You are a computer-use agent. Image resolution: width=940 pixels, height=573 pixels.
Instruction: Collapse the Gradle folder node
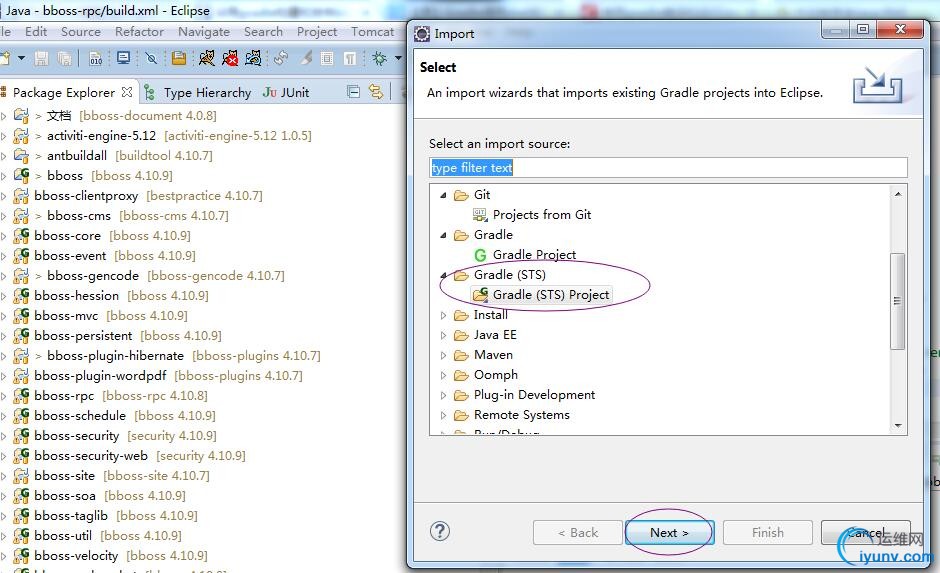pyautogui.click(x=444, y=235)
